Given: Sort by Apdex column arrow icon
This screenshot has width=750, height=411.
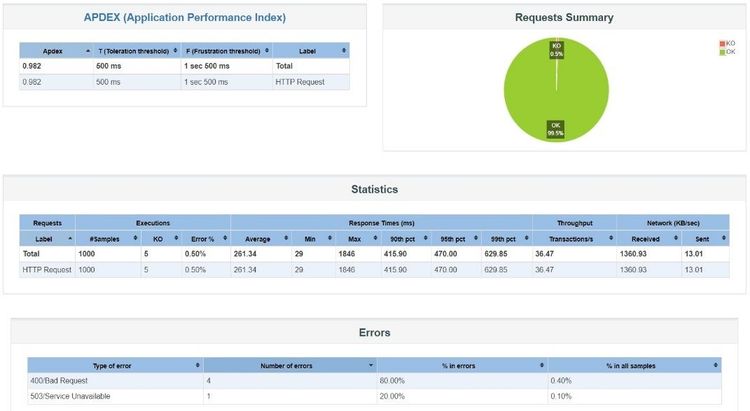Looking at the screenshot, I should [x=88, y=51].
